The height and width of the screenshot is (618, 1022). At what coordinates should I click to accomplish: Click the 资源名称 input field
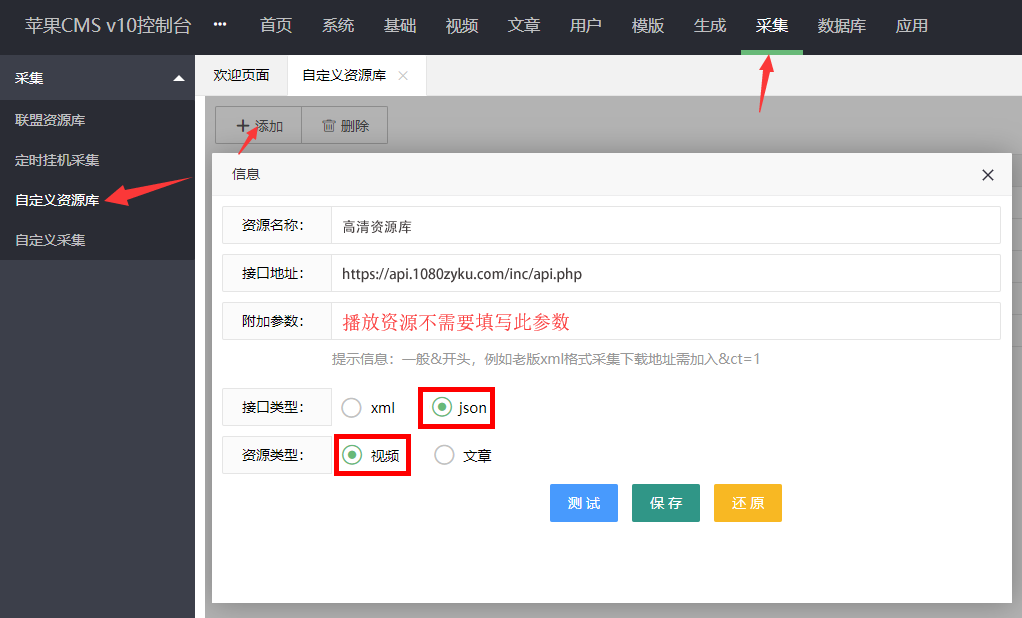point(664,226)
